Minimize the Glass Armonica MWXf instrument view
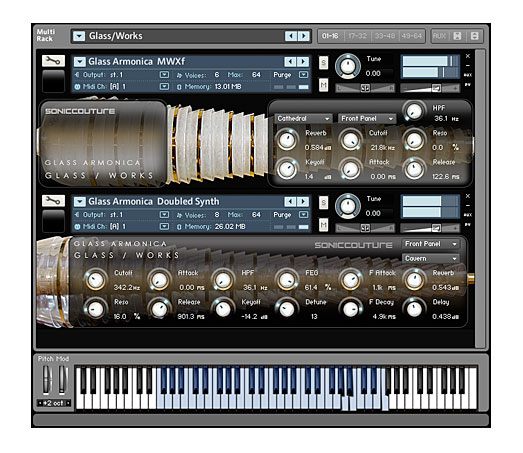This screenshot has width=523, height=453. point(468,65)
